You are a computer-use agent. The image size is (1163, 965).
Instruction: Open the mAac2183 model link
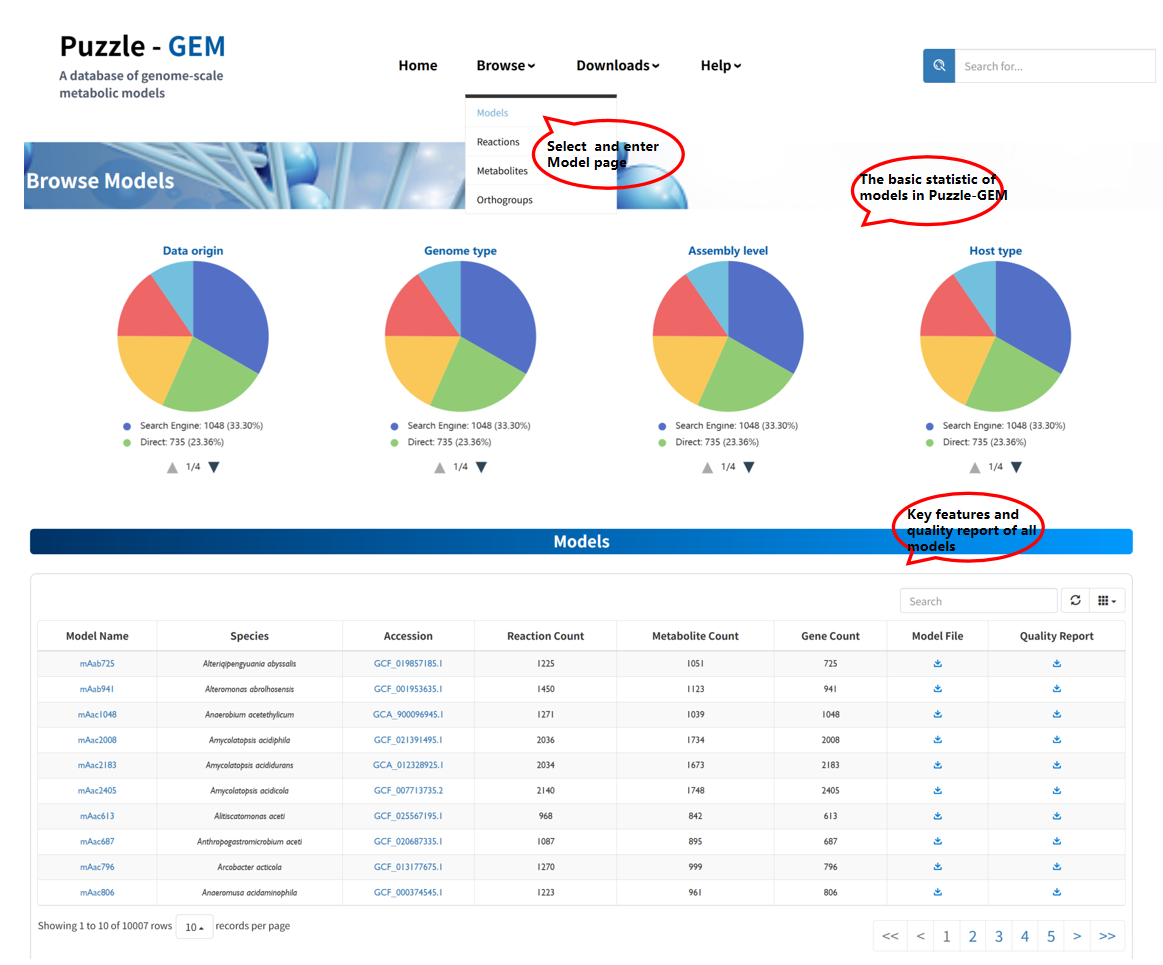pos(97,765)
